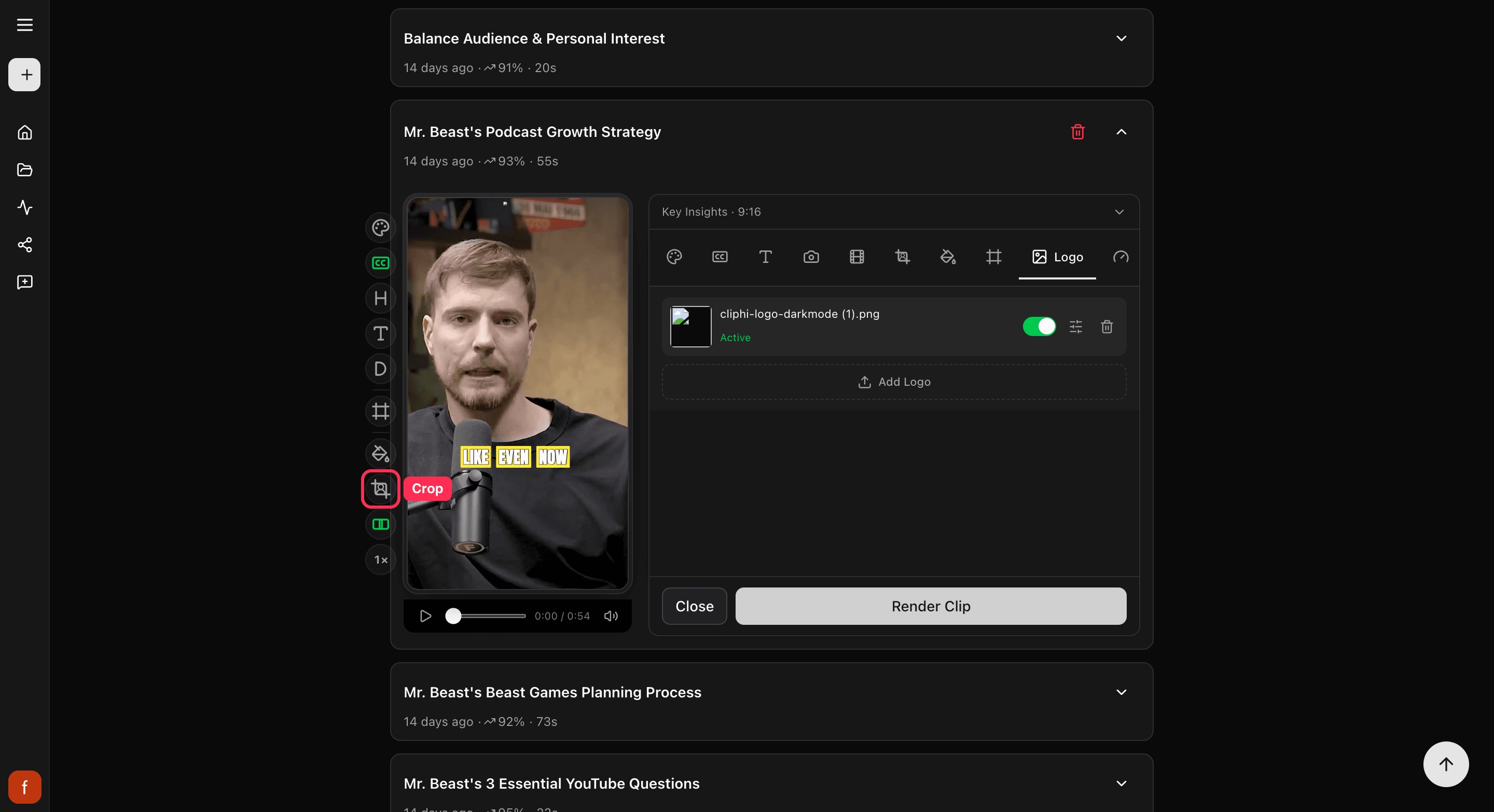Toggle the green CC captions tool beside video
This screenshot has width=1494, height=812.
coord(380,263)
